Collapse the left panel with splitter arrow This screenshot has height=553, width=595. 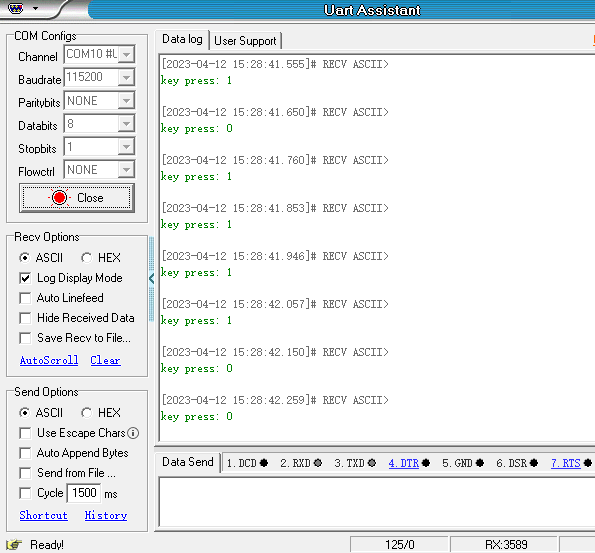point(151,279)
